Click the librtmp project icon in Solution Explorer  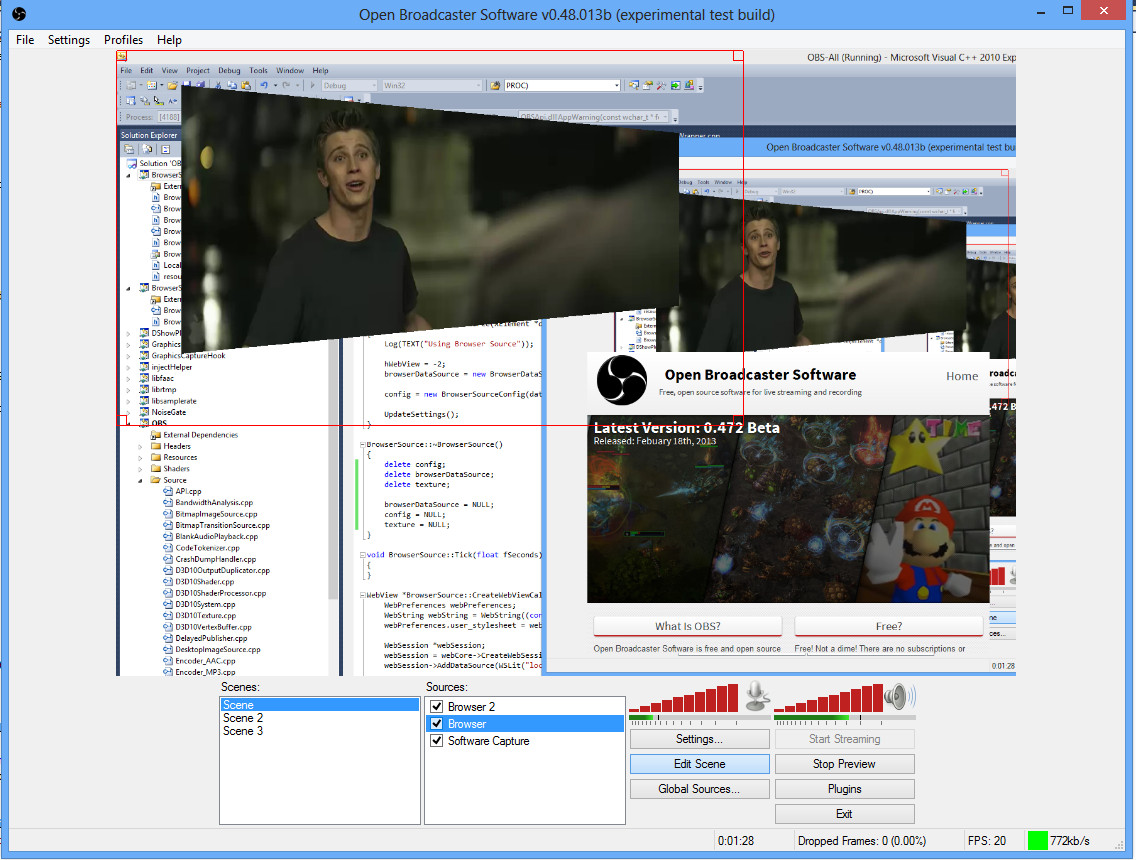(144, 389)
